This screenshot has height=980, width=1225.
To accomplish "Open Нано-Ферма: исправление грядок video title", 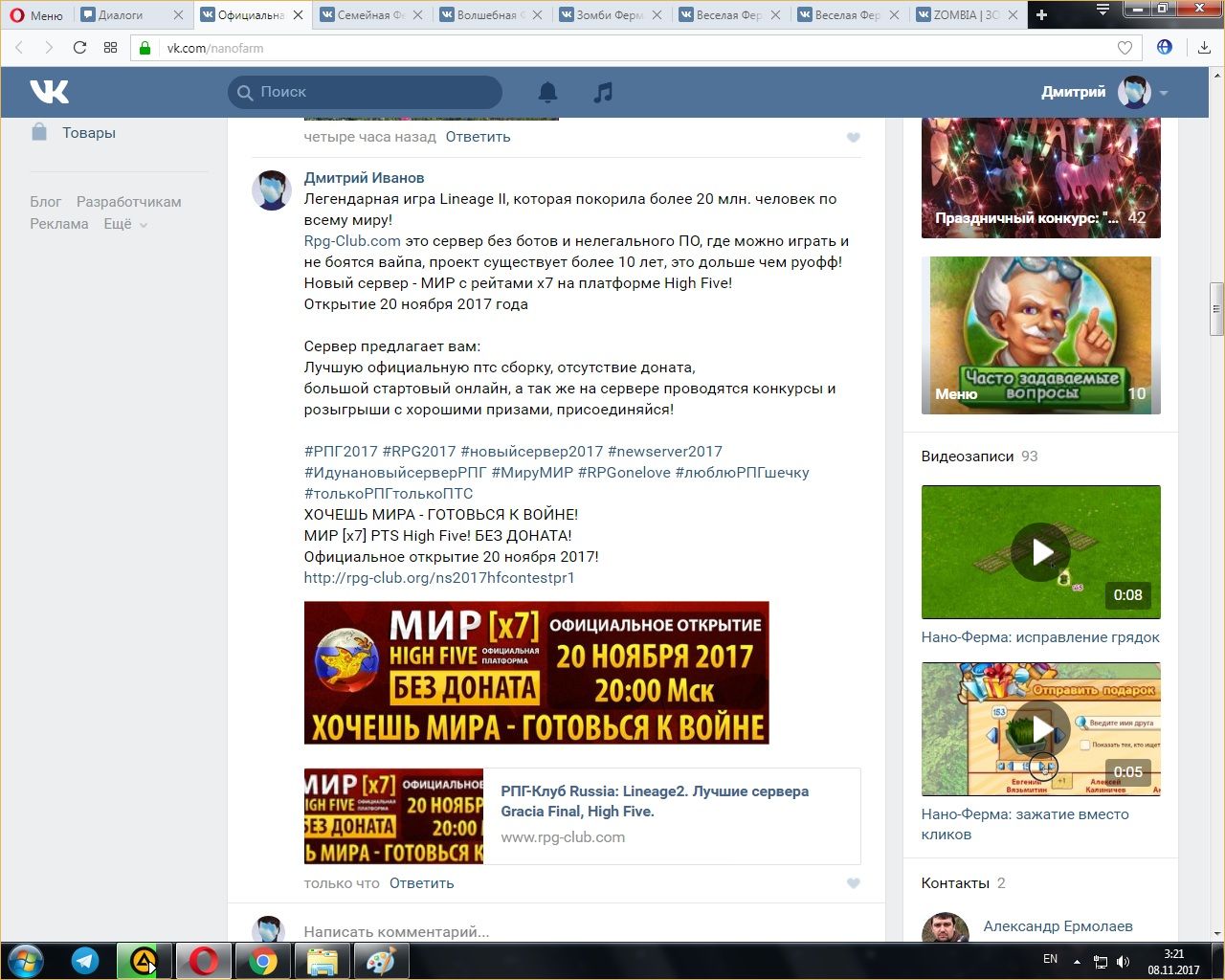I will pos(1040,637).
